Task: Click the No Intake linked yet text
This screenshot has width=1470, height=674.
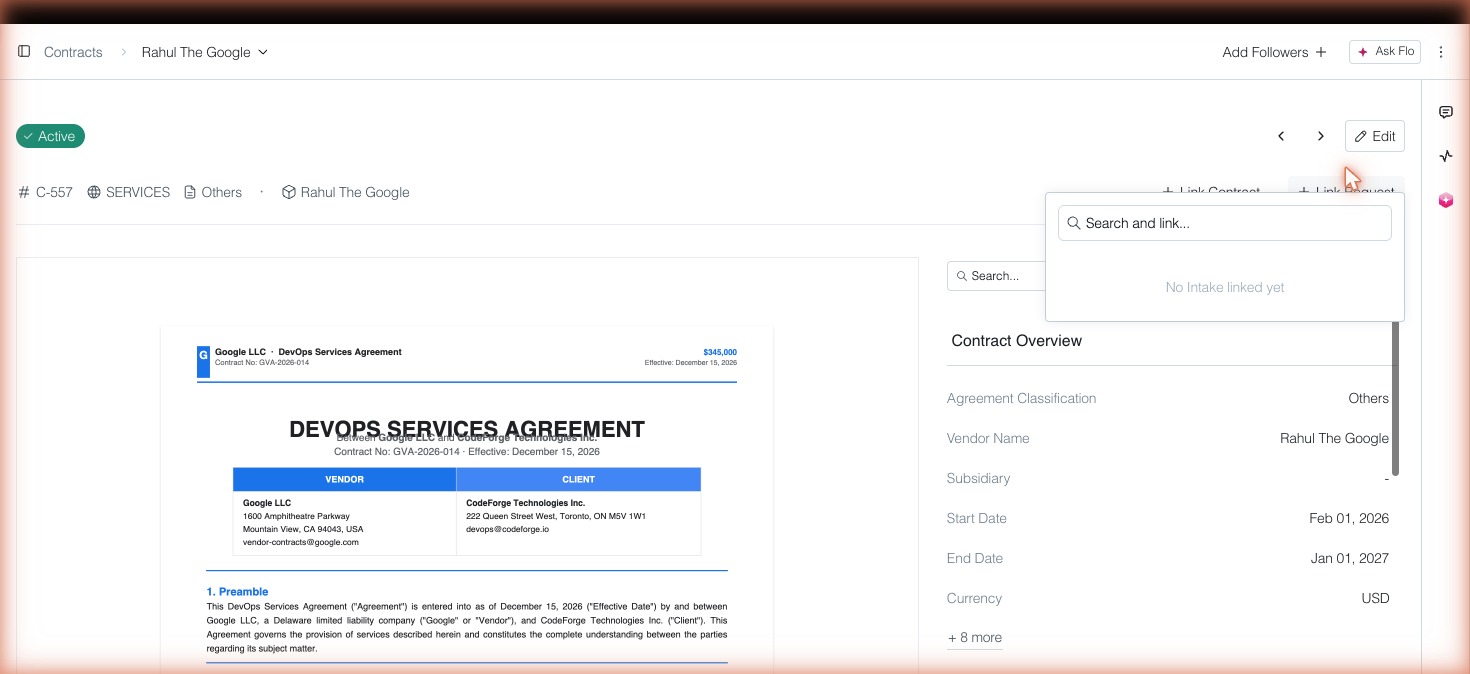Action: click(1225, 287)
